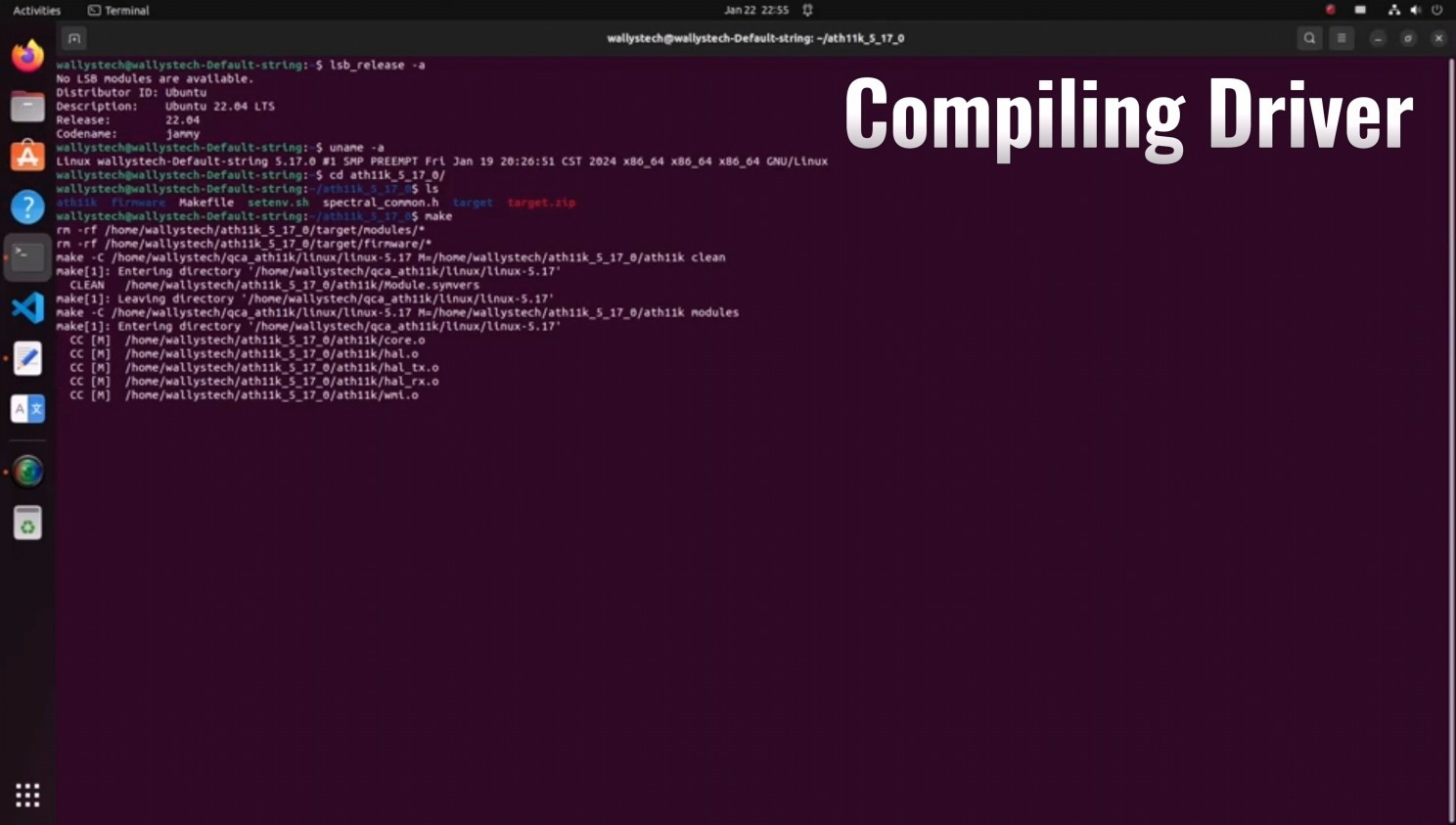Open the Files manager in dock

(27, 106)
